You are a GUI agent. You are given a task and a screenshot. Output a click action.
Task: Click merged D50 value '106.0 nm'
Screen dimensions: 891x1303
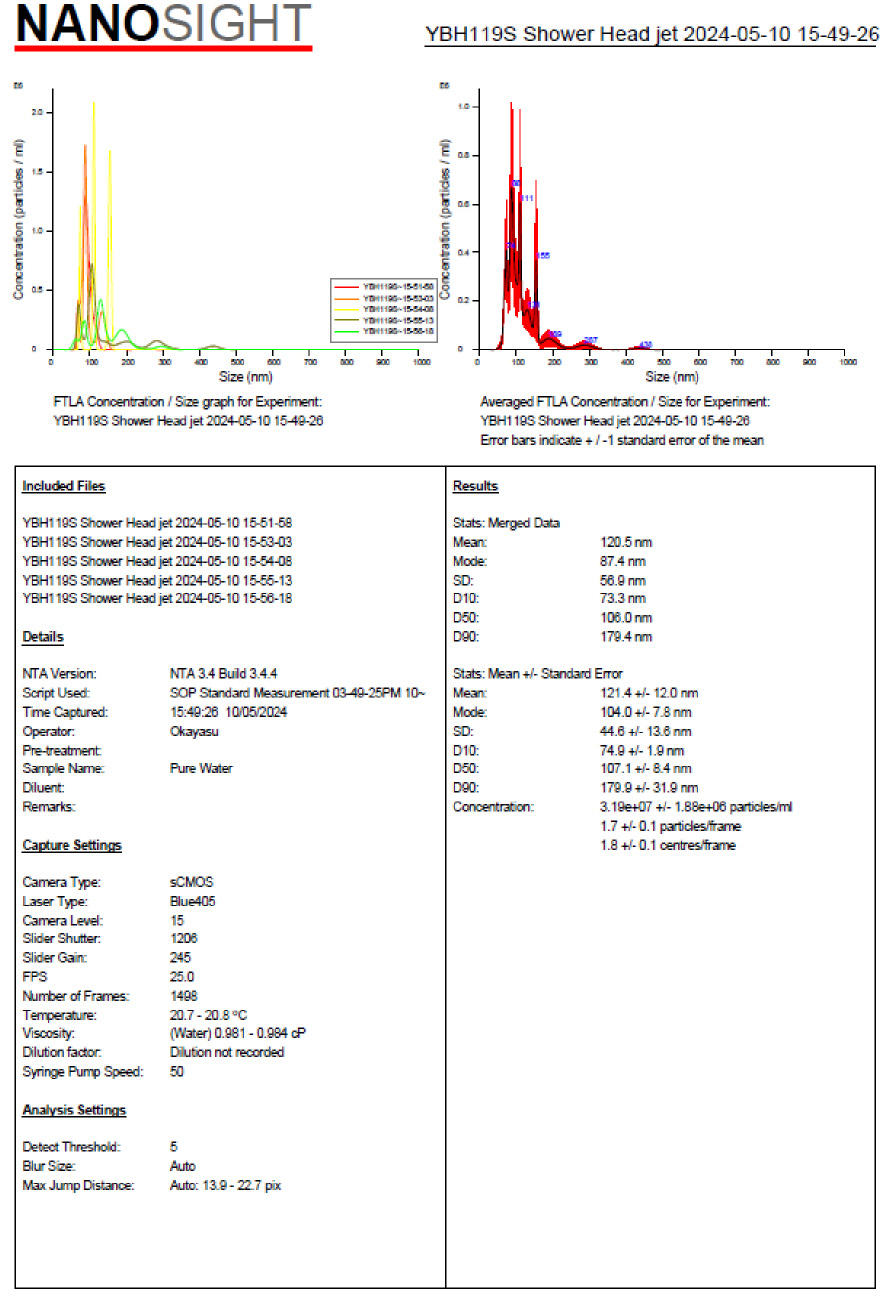(626, 618)
